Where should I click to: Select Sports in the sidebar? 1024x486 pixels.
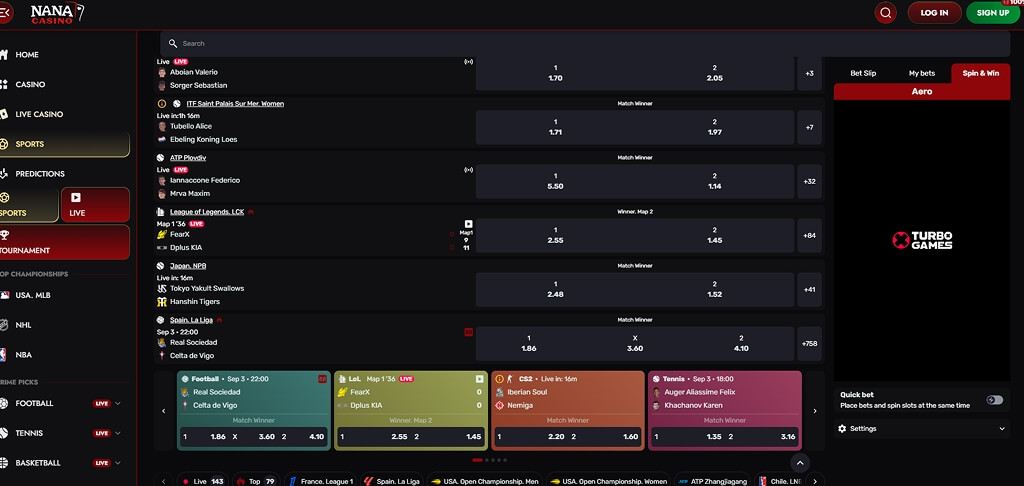65,144
